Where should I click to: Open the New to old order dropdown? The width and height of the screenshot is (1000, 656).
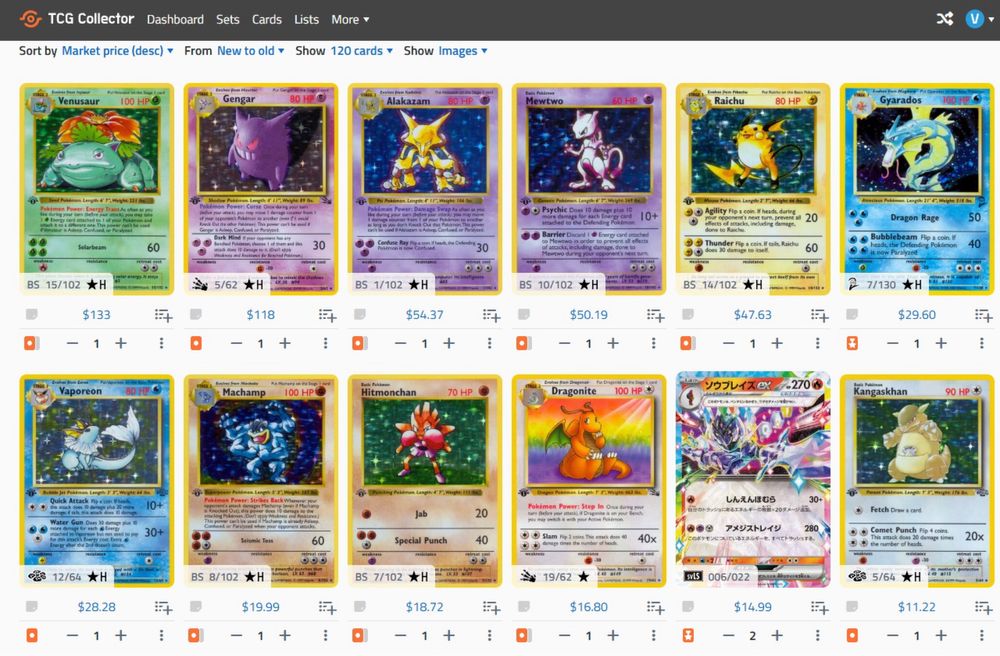pos(251,50)
